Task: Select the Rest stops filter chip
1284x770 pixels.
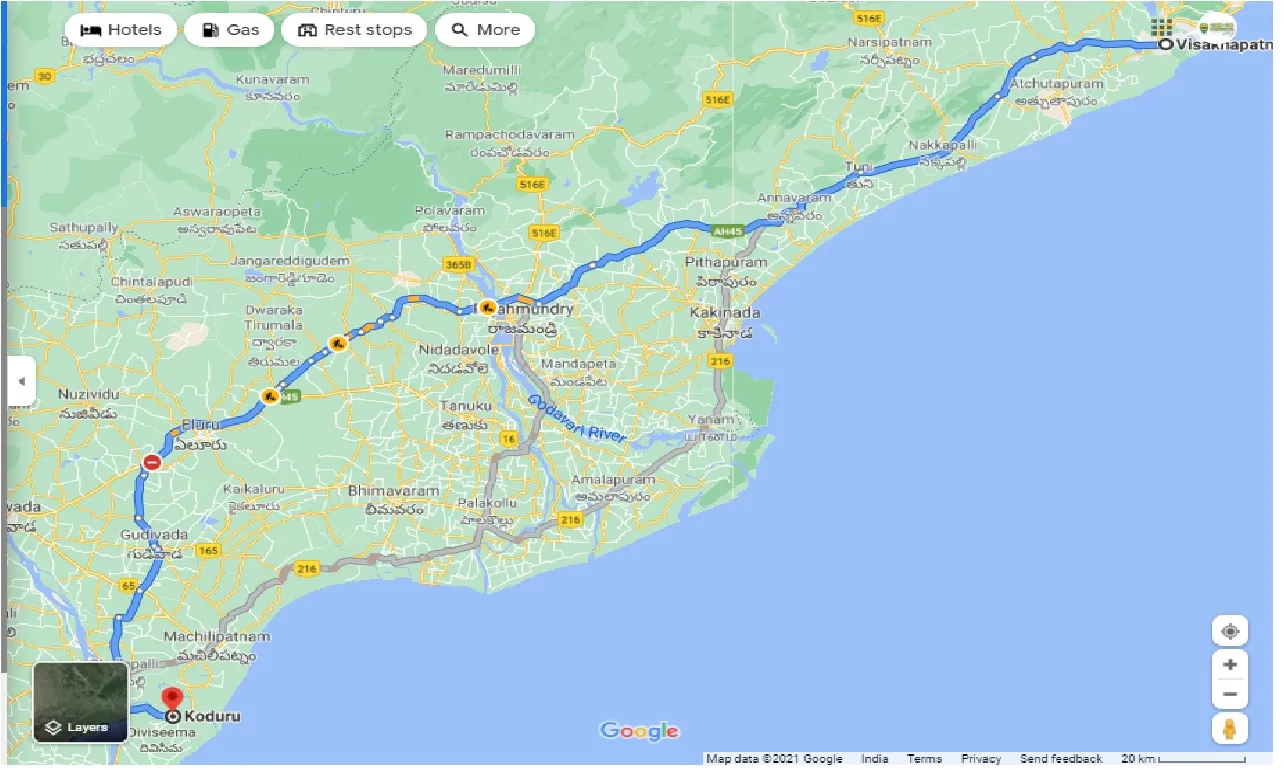Action: 354,30
